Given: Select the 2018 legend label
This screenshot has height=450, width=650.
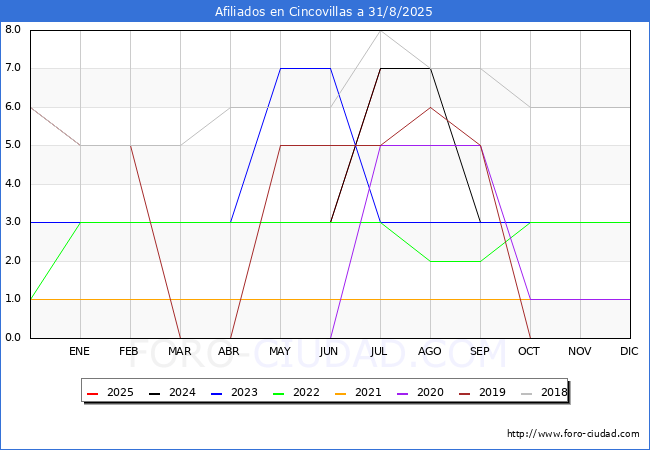Looking at the screenshot, I should pos(554,392).
